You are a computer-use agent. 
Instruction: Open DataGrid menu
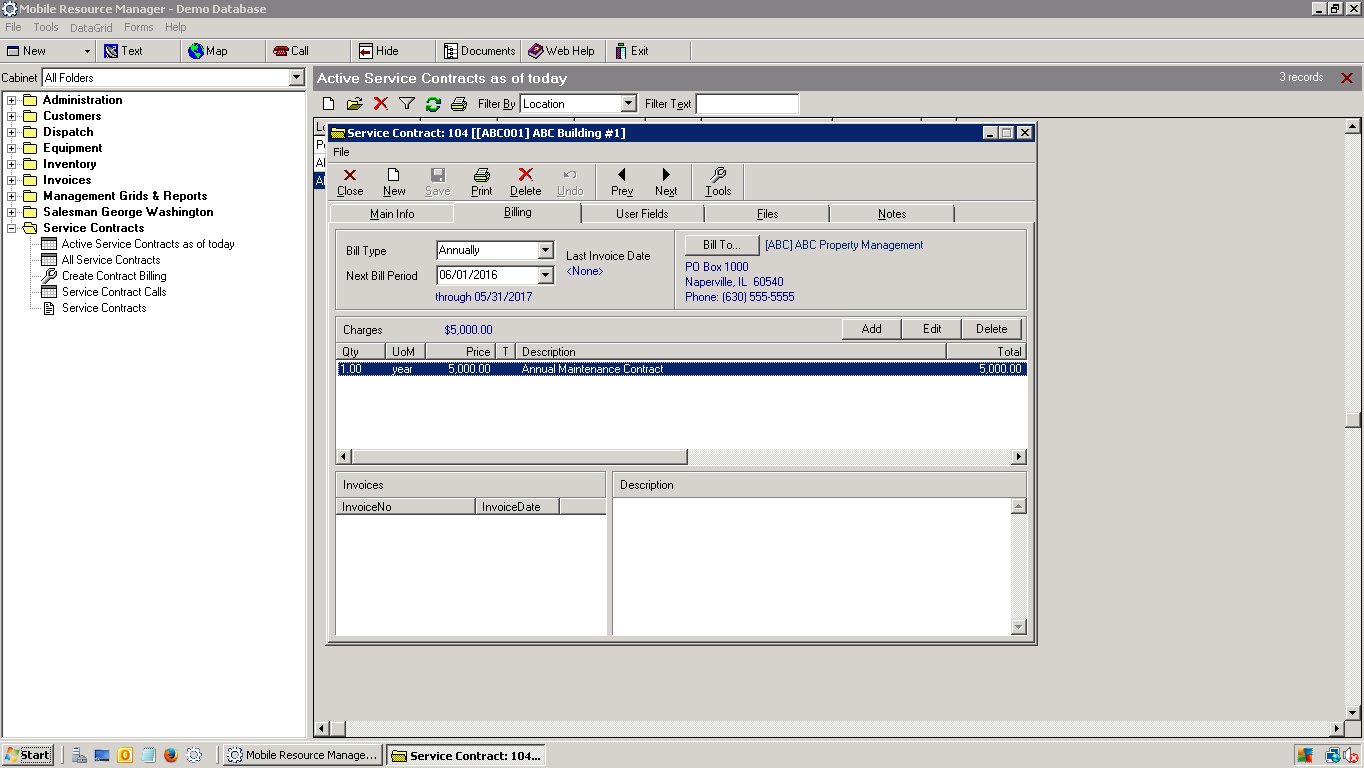pyautogui.click(x=91, y=27)
